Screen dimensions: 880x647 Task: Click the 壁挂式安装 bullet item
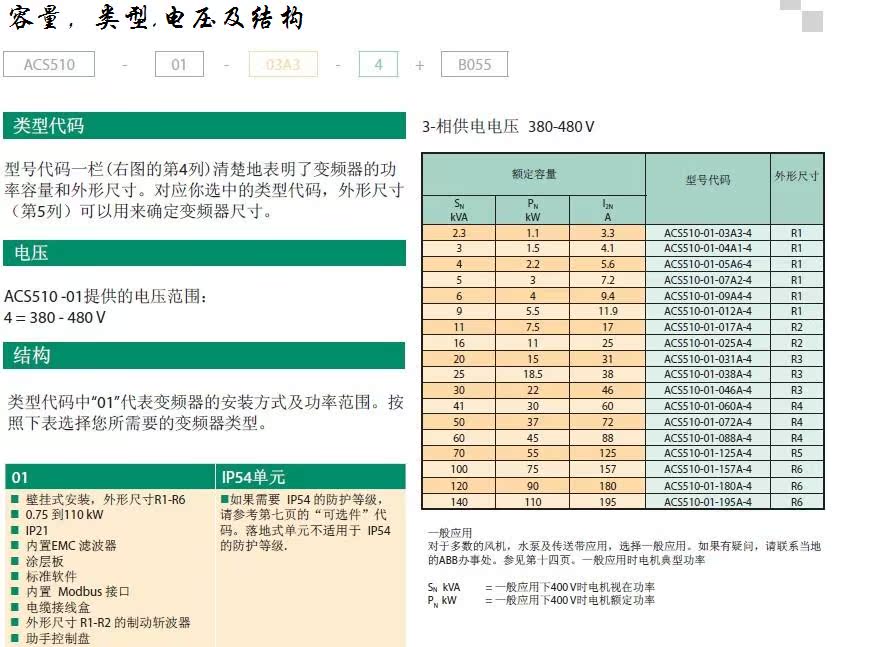pyautogui.click(x=98, y=499)
